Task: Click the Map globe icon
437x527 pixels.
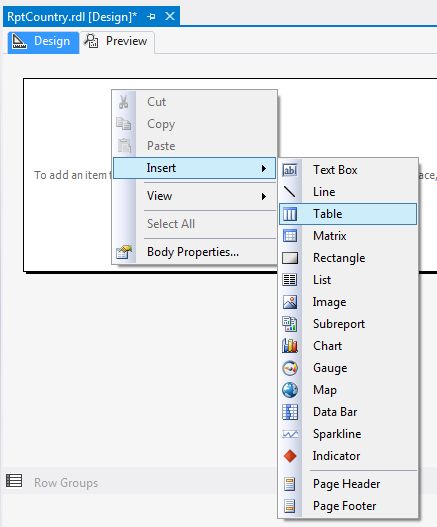Action: (x=289, y=390)
